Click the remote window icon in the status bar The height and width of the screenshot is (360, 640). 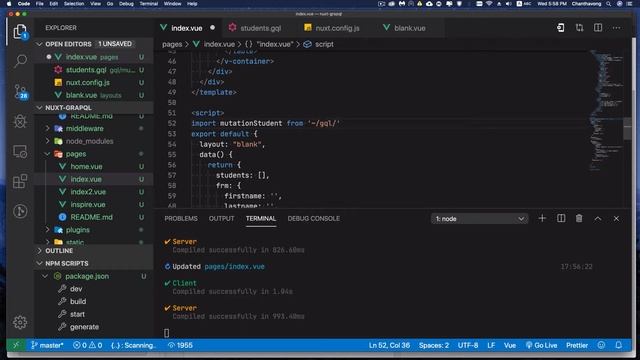[16, 345]
